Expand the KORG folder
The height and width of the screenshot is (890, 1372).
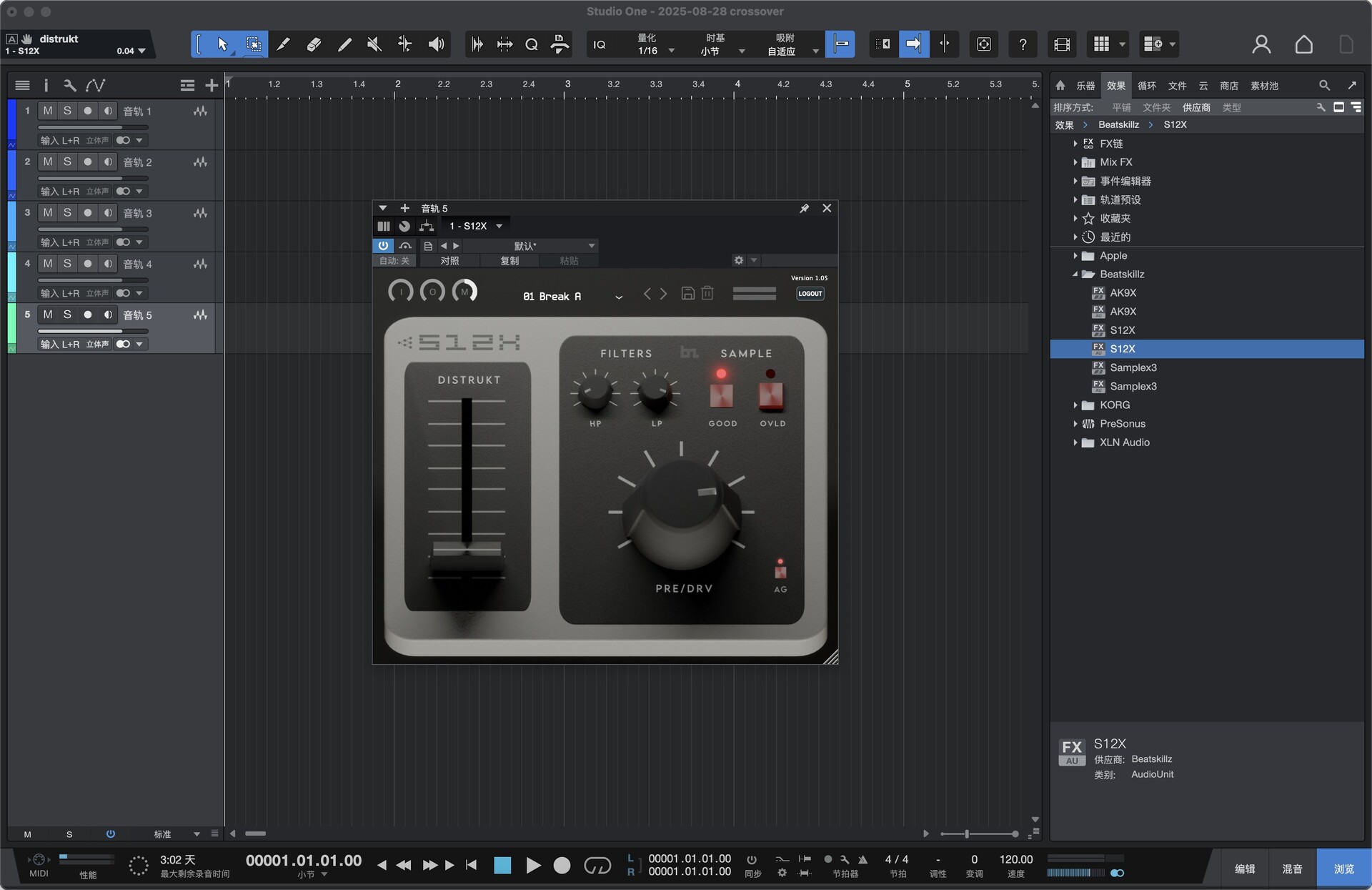click(x=1075, y=405)
